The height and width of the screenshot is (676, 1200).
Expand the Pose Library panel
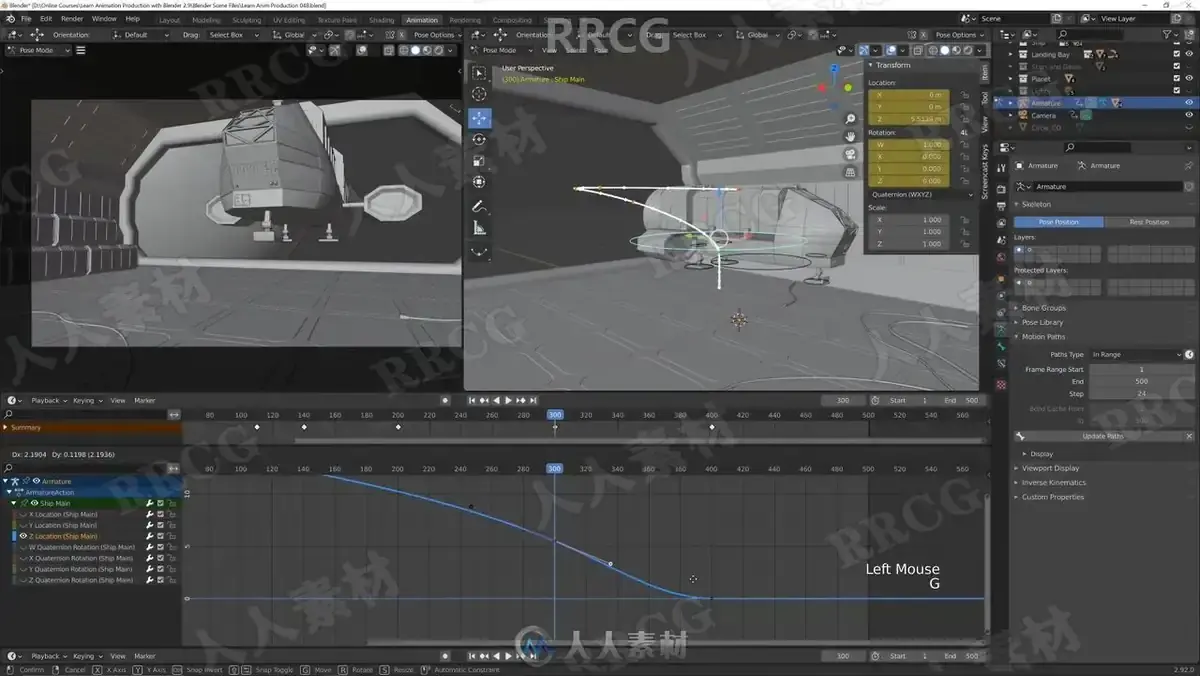[x=1042, y=322]
